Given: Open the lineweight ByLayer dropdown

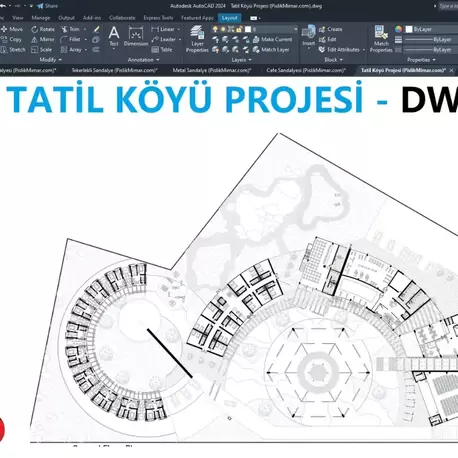Looking at the screenshot, I should coord(431,40).
